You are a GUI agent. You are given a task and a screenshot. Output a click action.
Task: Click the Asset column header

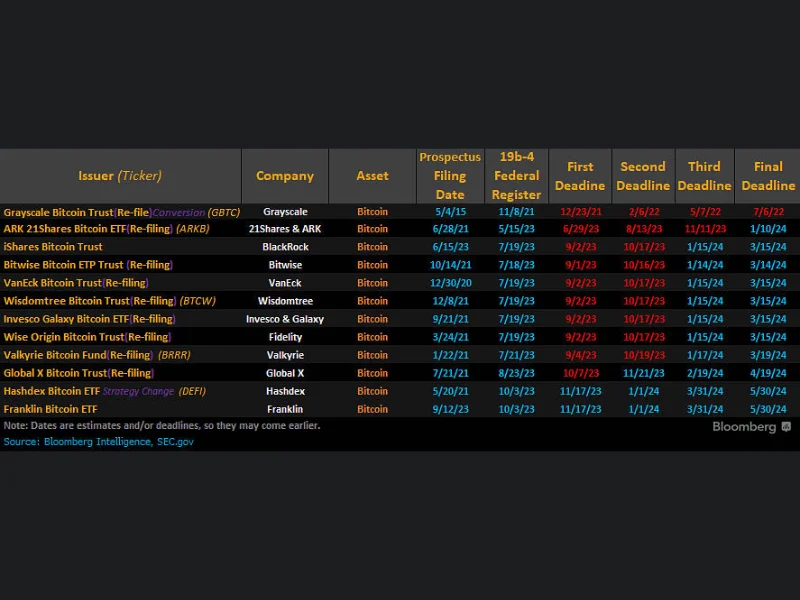point(372,176)
